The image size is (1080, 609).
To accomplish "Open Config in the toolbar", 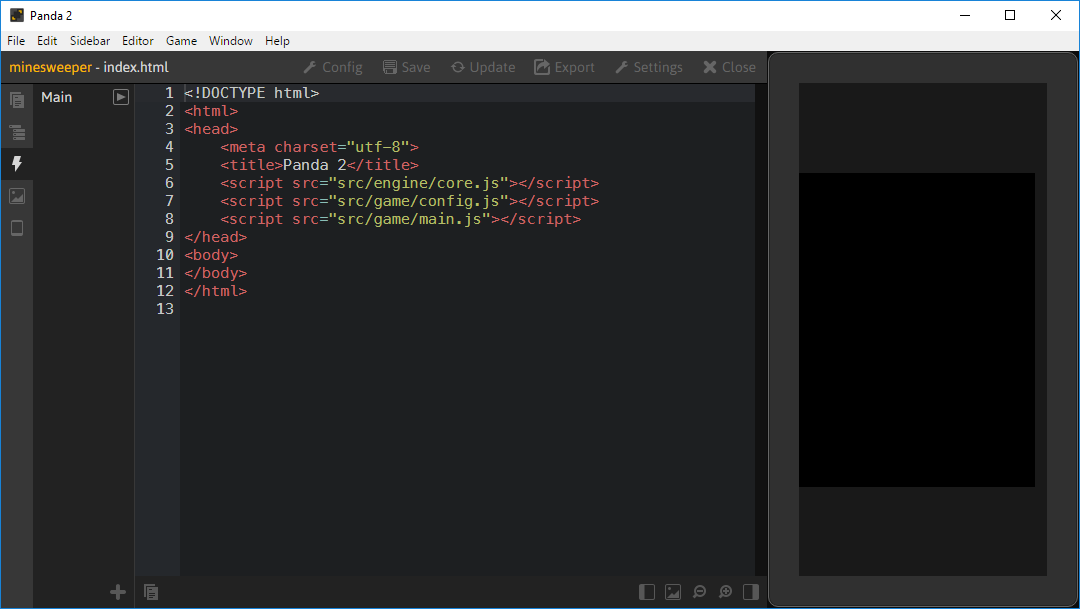I will click(333, 68).
